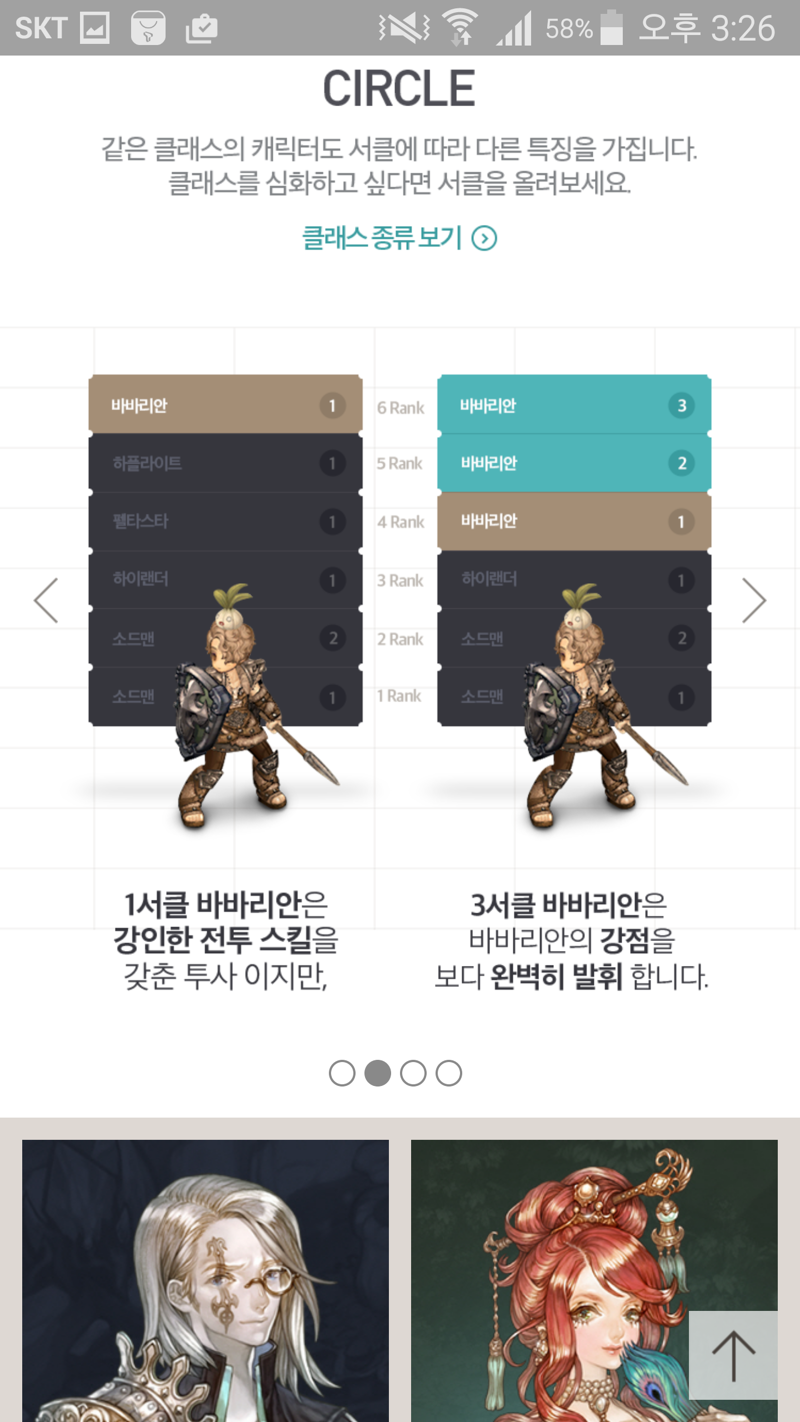
Task: Select teal 바바리안 circle 3 row
Action: coord(574,405)
